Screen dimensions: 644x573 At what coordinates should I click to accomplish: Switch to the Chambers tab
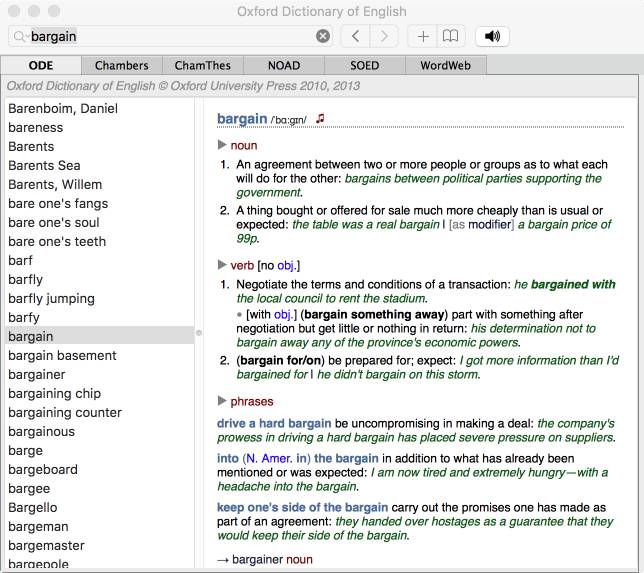pyautogui.click(x=122, y=65)
